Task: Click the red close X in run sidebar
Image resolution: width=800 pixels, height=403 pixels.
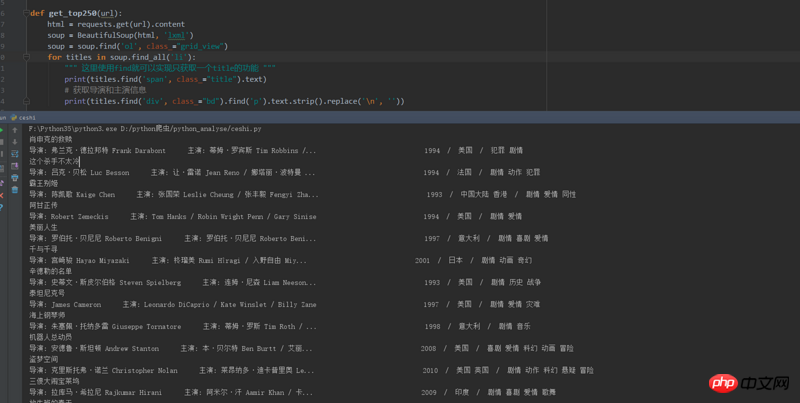Action: pyautogui.click(x=3, y=196)
